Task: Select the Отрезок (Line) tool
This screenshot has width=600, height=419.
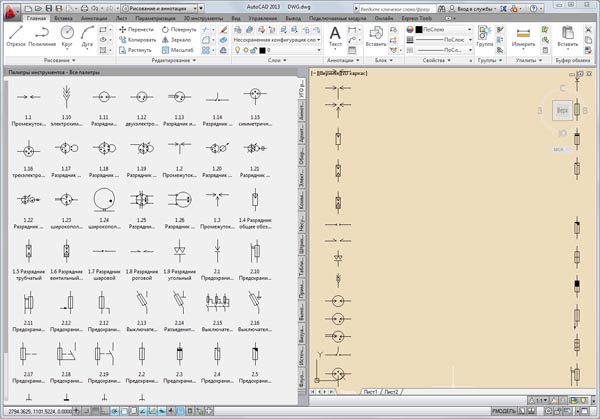Action: tap(15, 35)
